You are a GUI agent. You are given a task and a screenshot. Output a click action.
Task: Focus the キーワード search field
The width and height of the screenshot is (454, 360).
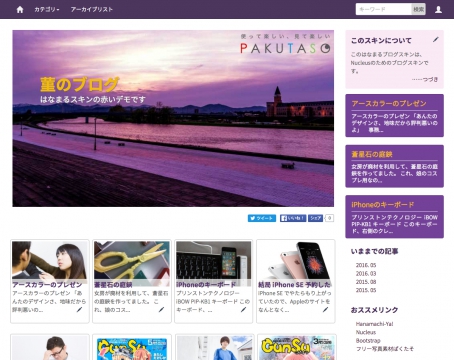[x=384, y=9]
